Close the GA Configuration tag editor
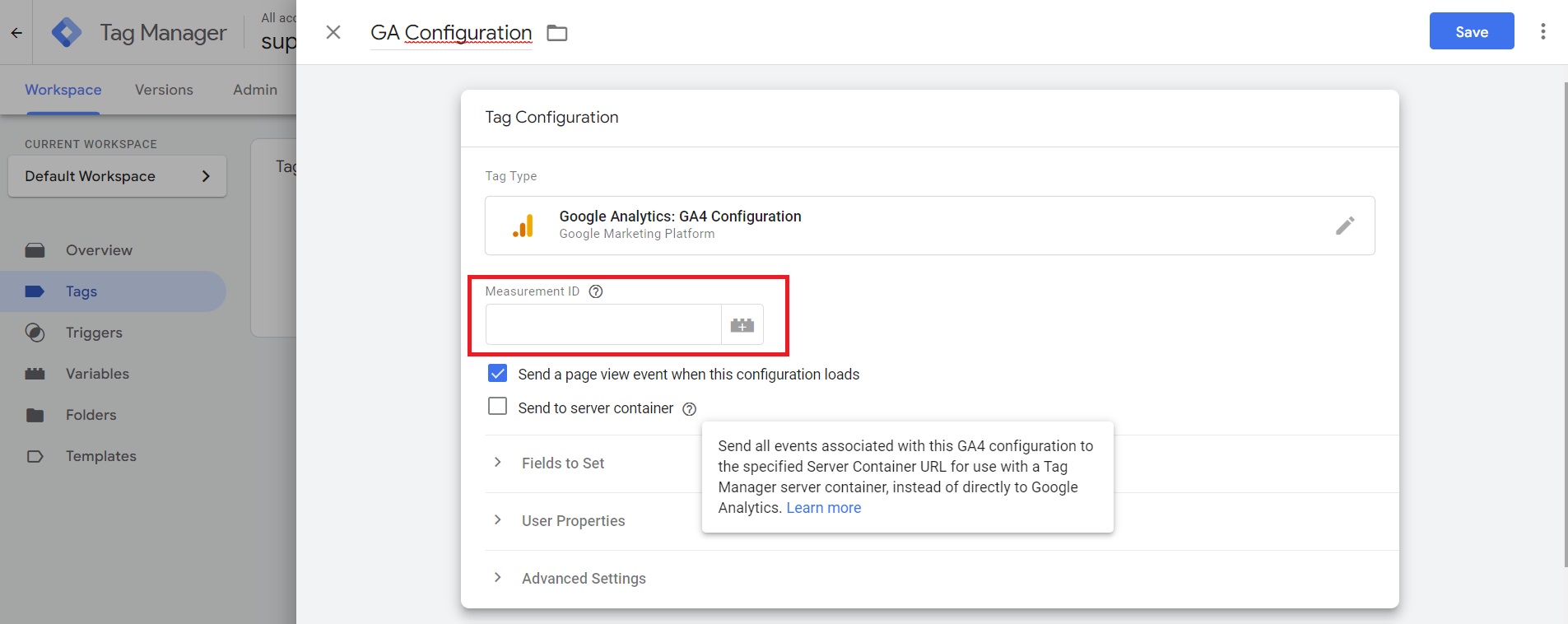Image resolution: width=1568 pixels, height=624 pixels. 333,32
